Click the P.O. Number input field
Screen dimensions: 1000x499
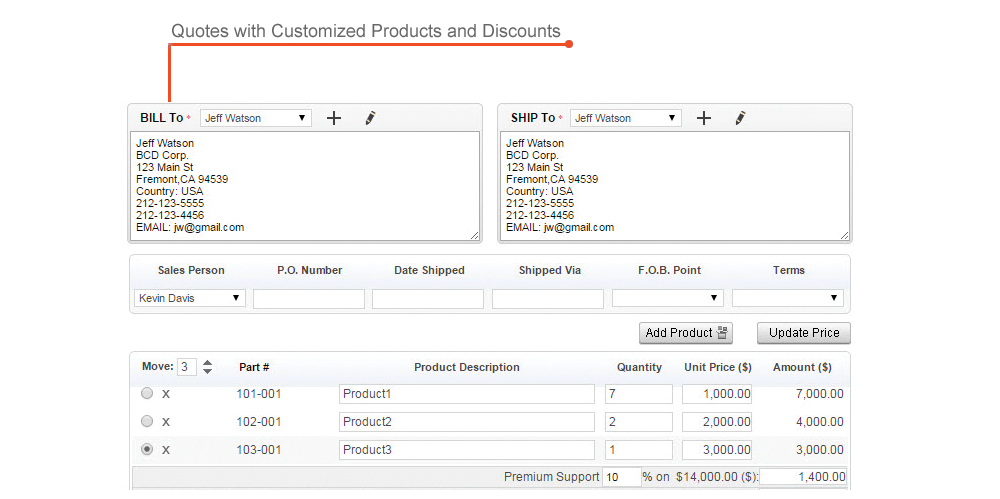coord(309,298)
